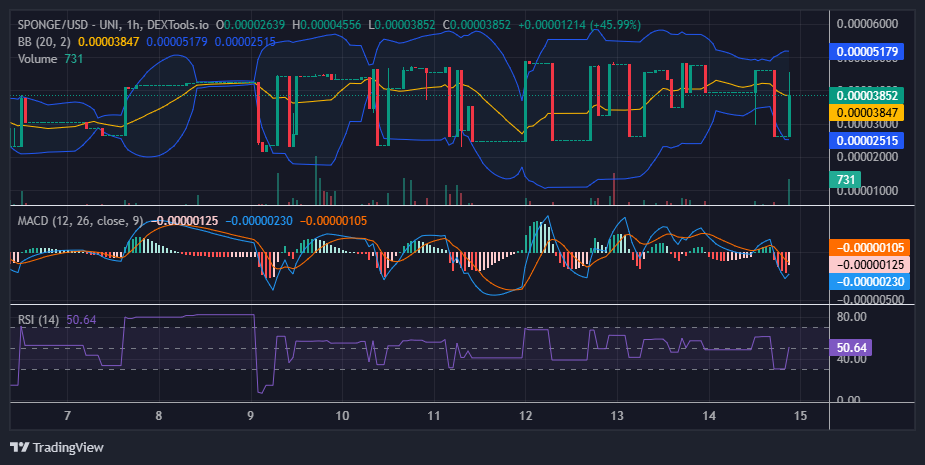
Task: Click date 12 on the time axis
Action: click(525, 415)
